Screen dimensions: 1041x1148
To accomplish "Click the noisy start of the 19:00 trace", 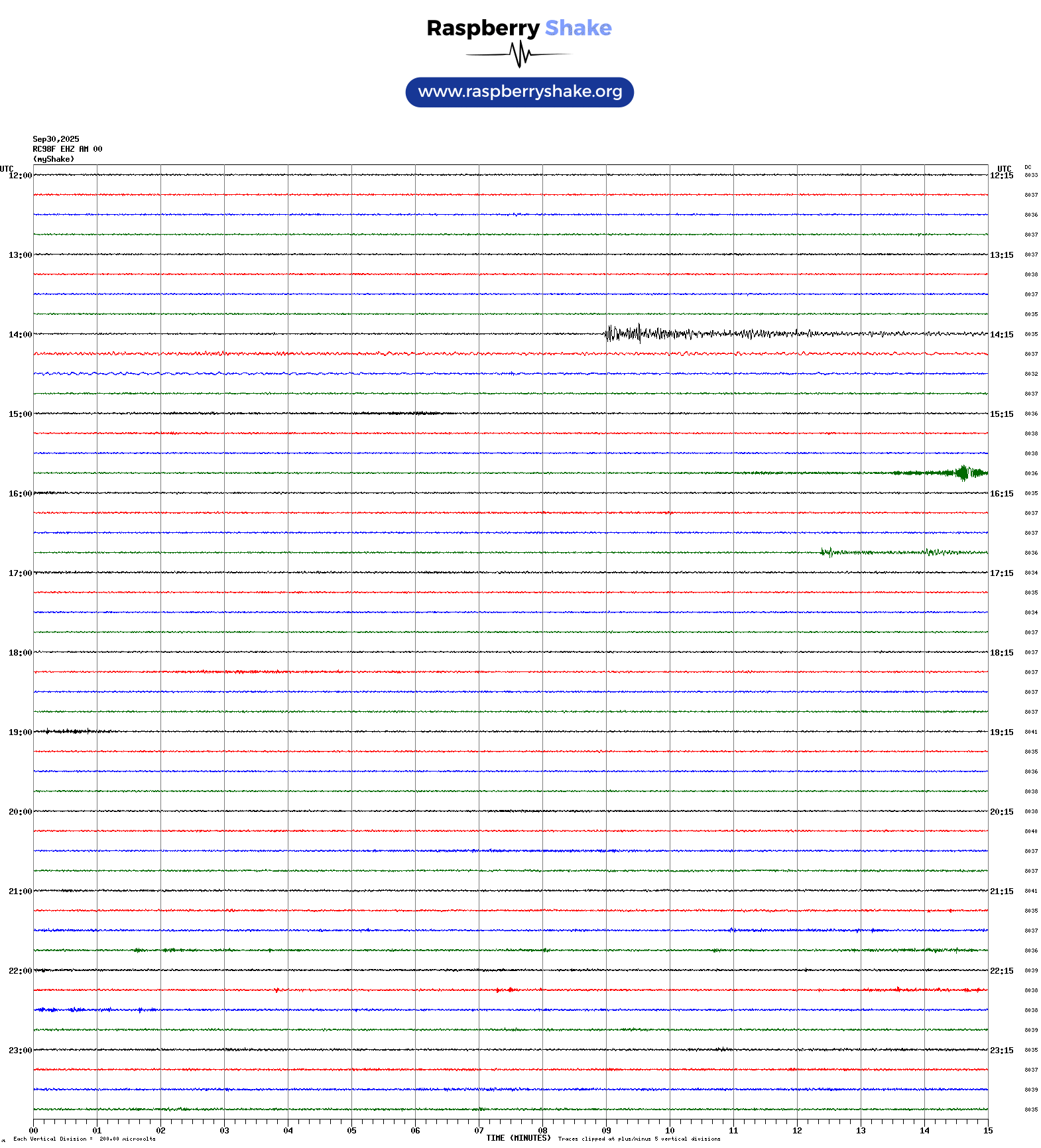I will pos(63,731).
